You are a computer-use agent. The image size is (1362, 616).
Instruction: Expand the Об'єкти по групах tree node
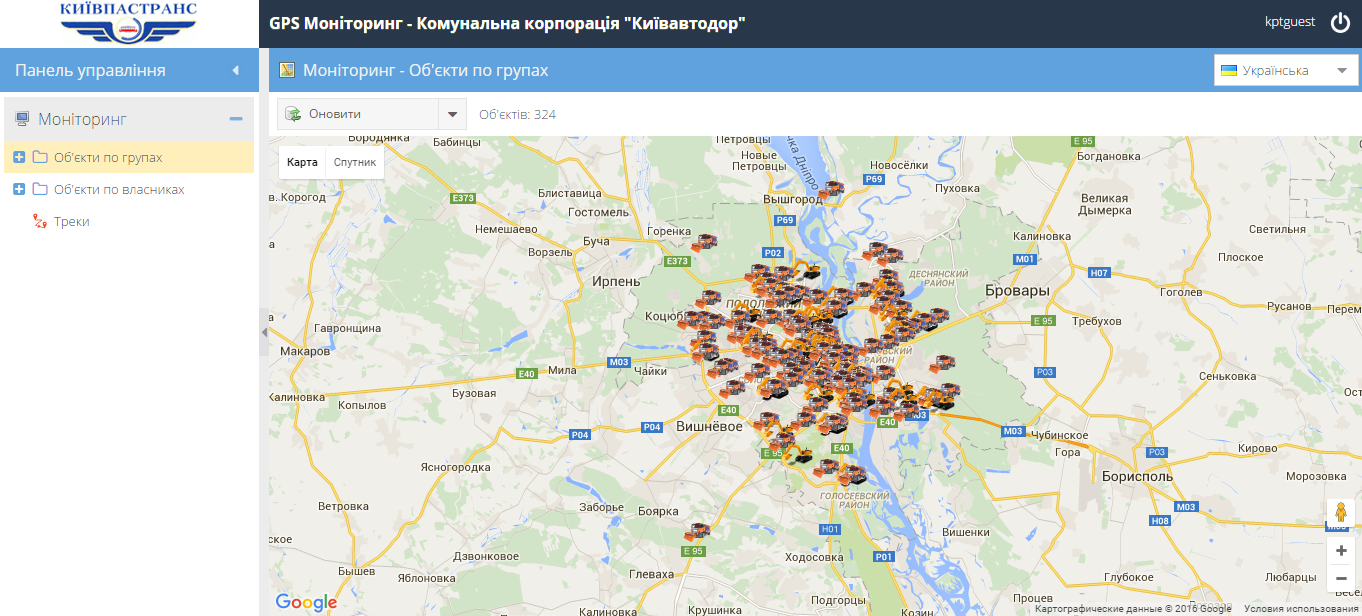pos(19,158)
